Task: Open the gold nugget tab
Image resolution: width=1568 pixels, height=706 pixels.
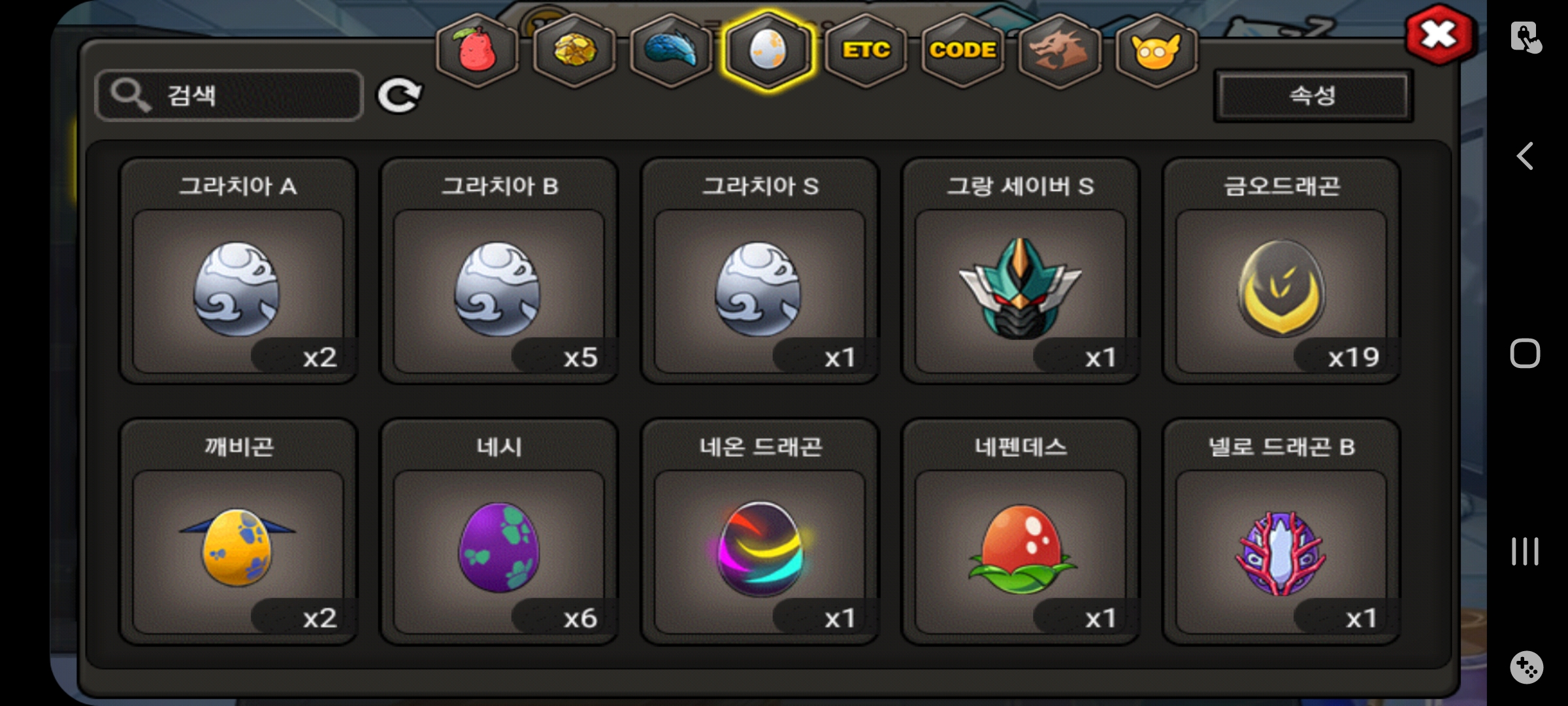Action: [x=574, y=50]
